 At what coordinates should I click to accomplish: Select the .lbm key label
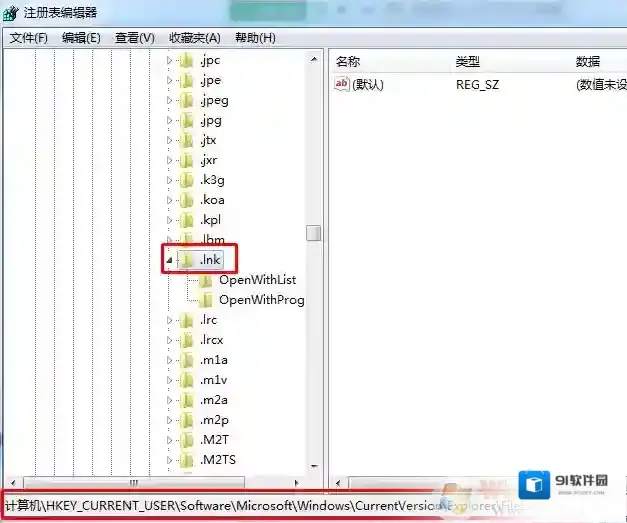(x=213, y=239)
